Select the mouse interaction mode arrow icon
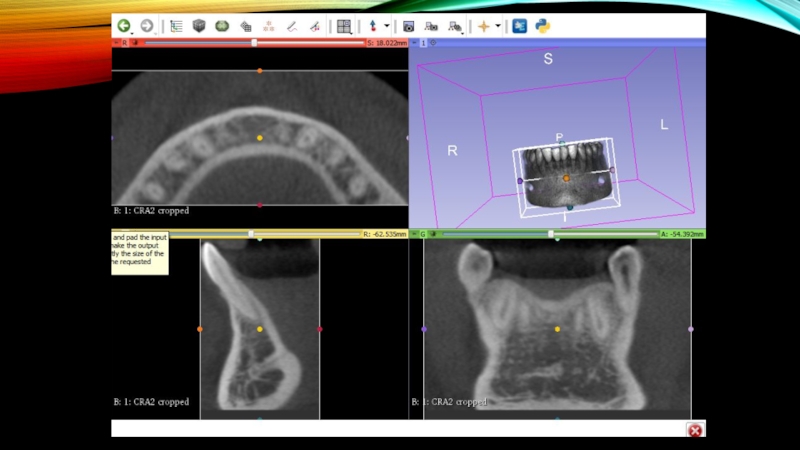800x450 pixels. coord(373,26)
